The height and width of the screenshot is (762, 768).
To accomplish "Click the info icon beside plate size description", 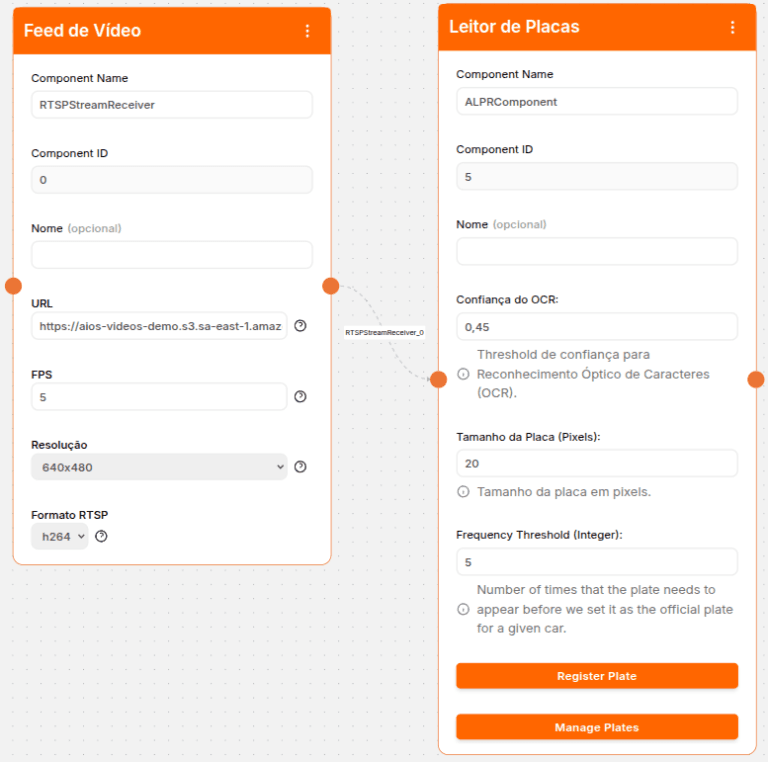I will coord(463,492).
